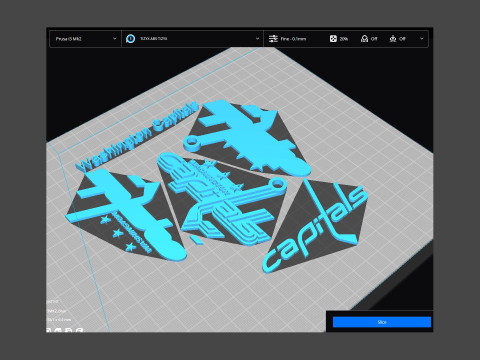Click the print profile sliders icon
Image resolution: width=480 pixels, height=360 pixels.
tap(273, 39)
